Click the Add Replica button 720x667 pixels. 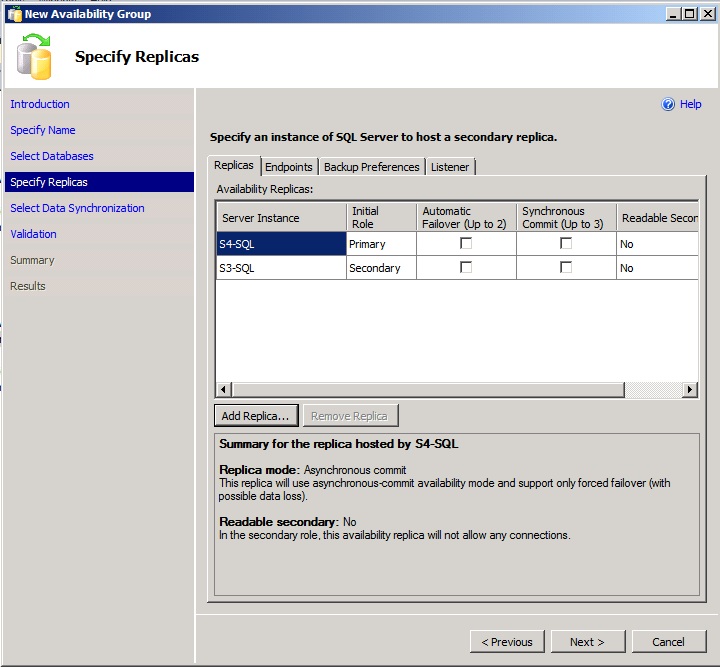coord(255,416)
